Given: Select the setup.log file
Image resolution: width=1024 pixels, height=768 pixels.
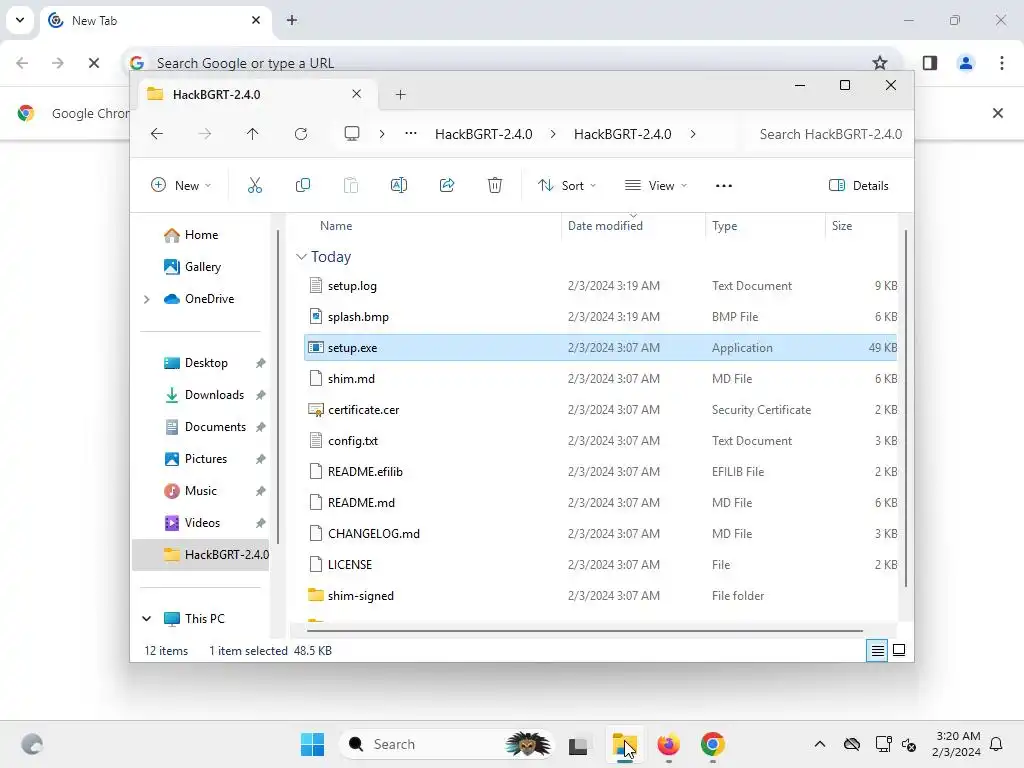Looking at the screenshot, I should (601, 286).
